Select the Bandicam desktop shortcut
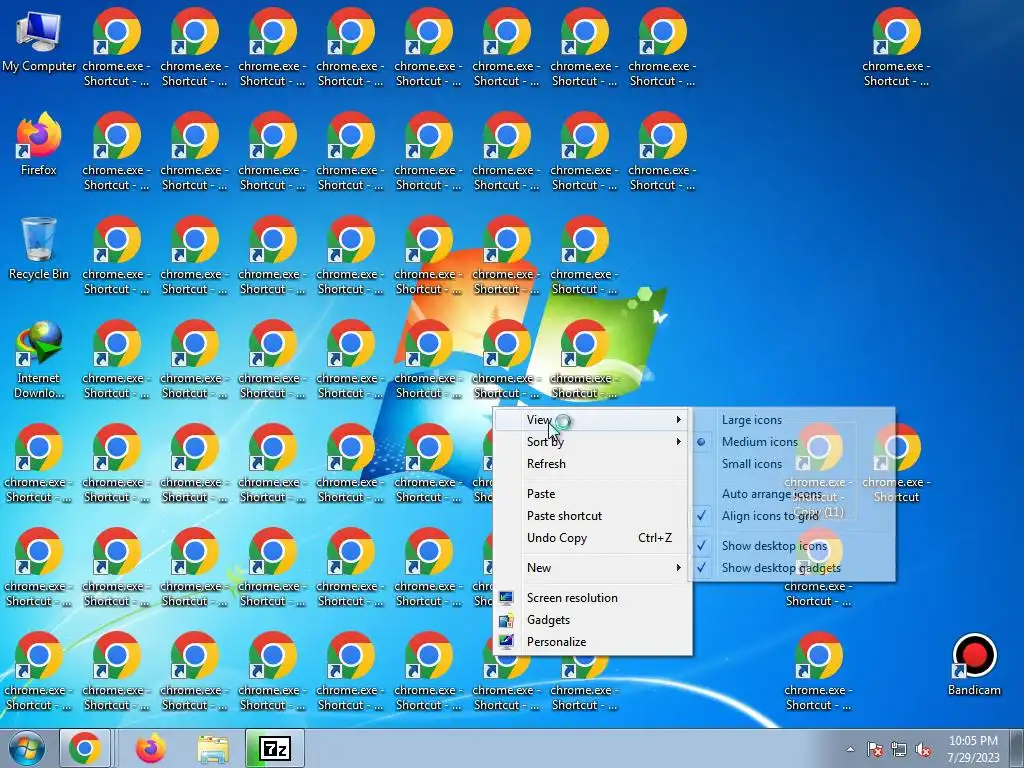Screen dimensions: 1024x768 coord(974,664)
